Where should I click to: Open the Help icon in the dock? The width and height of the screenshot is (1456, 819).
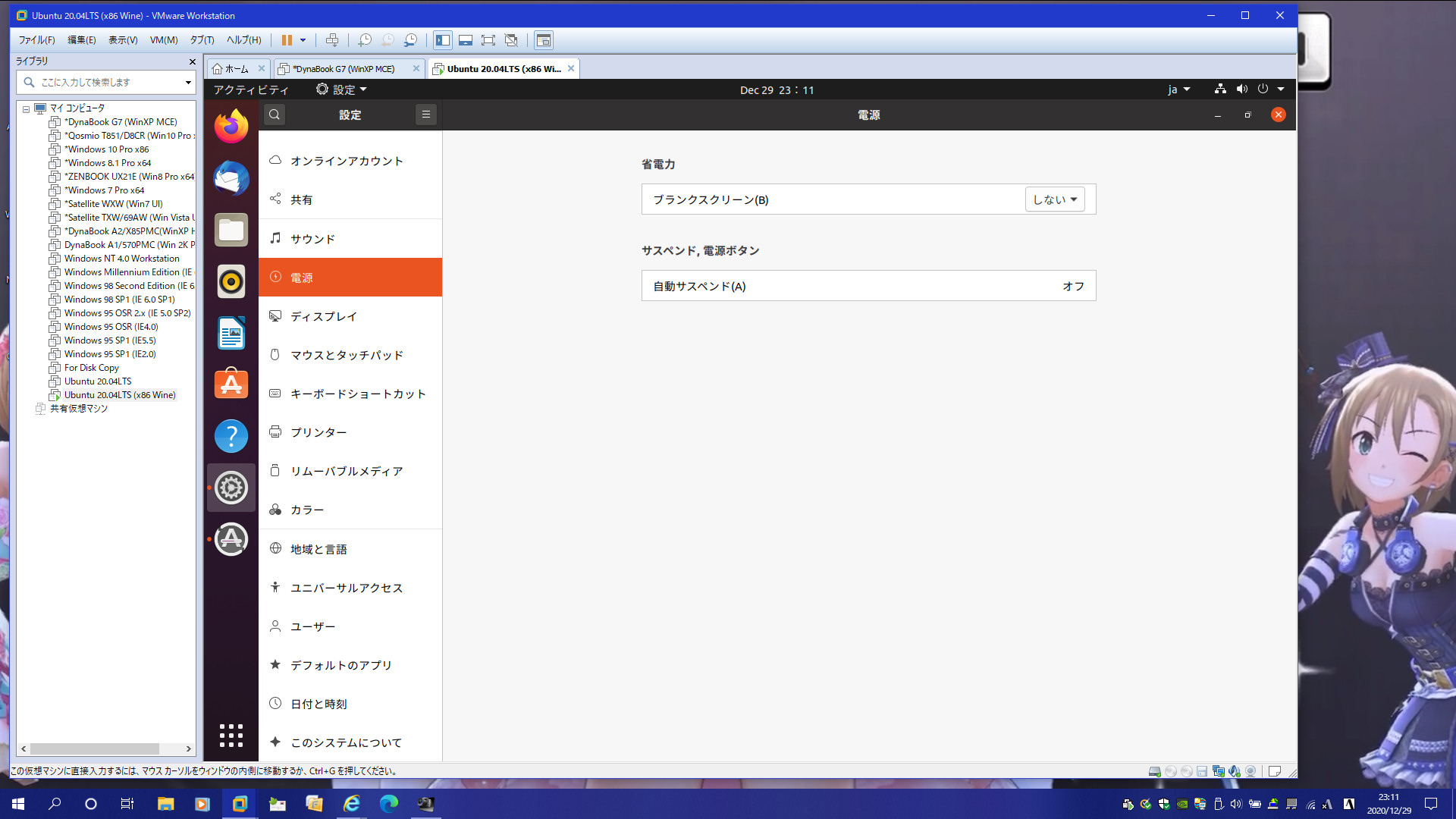[231, 436]
